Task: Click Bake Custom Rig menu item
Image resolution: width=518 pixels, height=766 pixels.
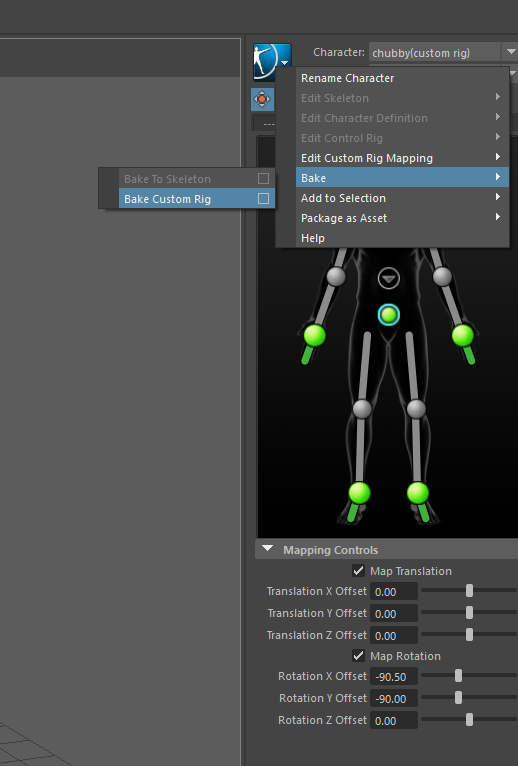Action: pyautogui.click(x=167, y=199)
